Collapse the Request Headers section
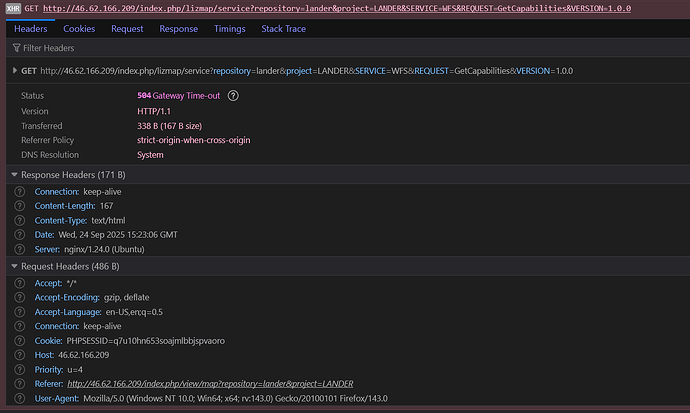Viewport: 690px width, 413px height. click(x=14, y=267)
